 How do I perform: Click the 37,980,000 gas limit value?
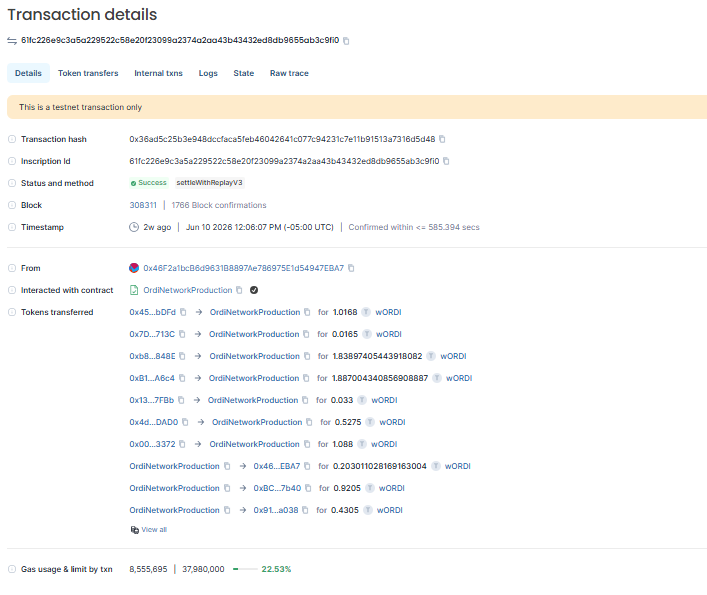[x=203, y=569]
